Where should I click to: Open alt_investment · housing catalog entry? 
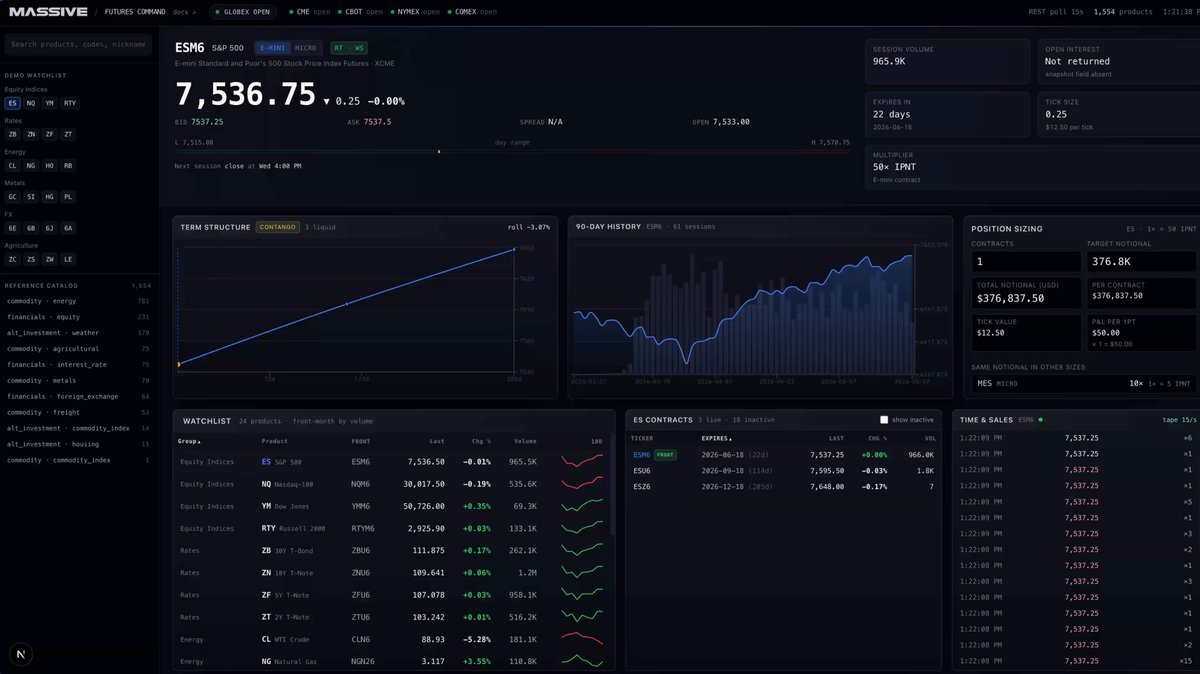point(78,444)
